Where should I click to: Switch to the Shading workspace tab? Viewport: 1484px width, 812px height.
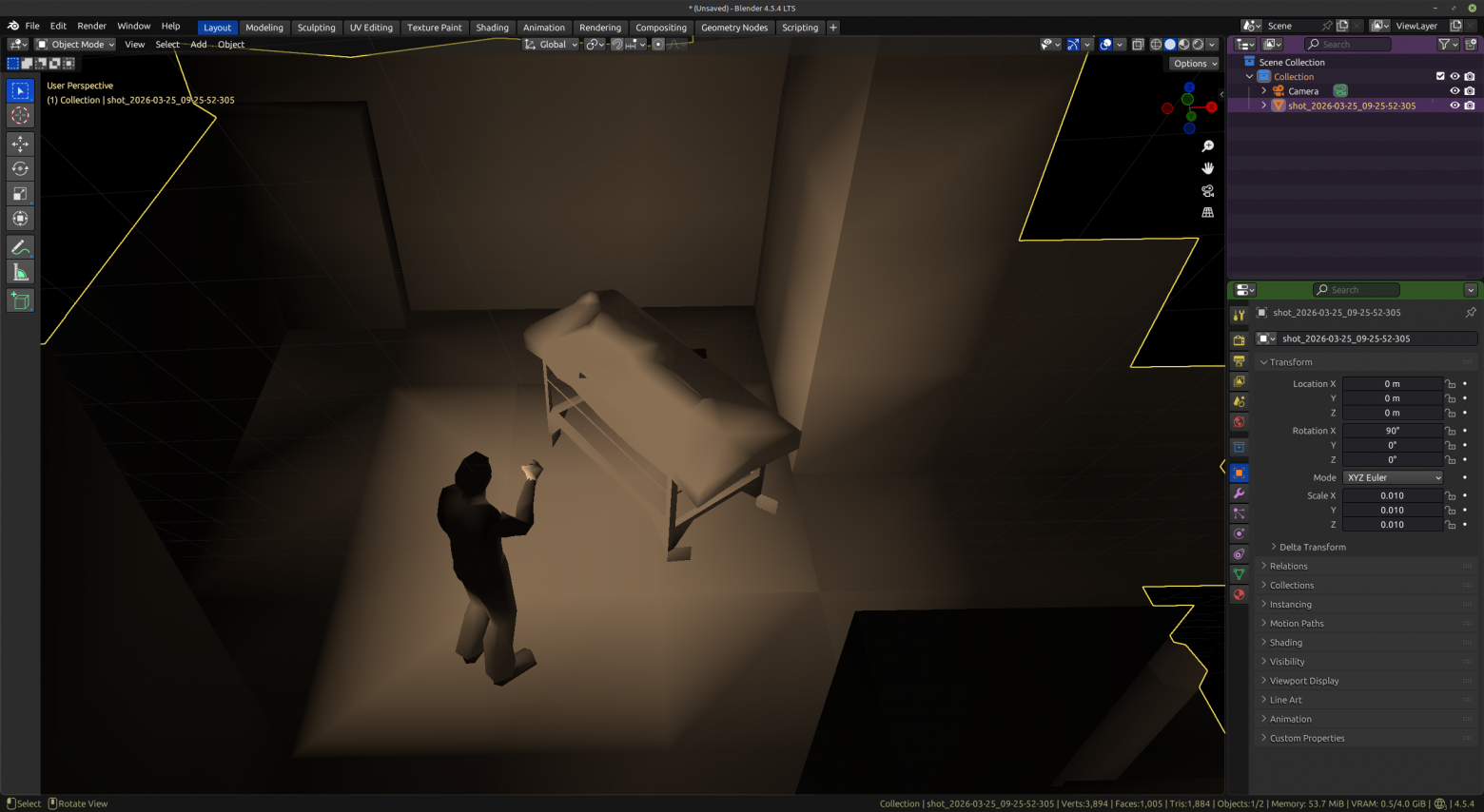(x=492, y=28)
